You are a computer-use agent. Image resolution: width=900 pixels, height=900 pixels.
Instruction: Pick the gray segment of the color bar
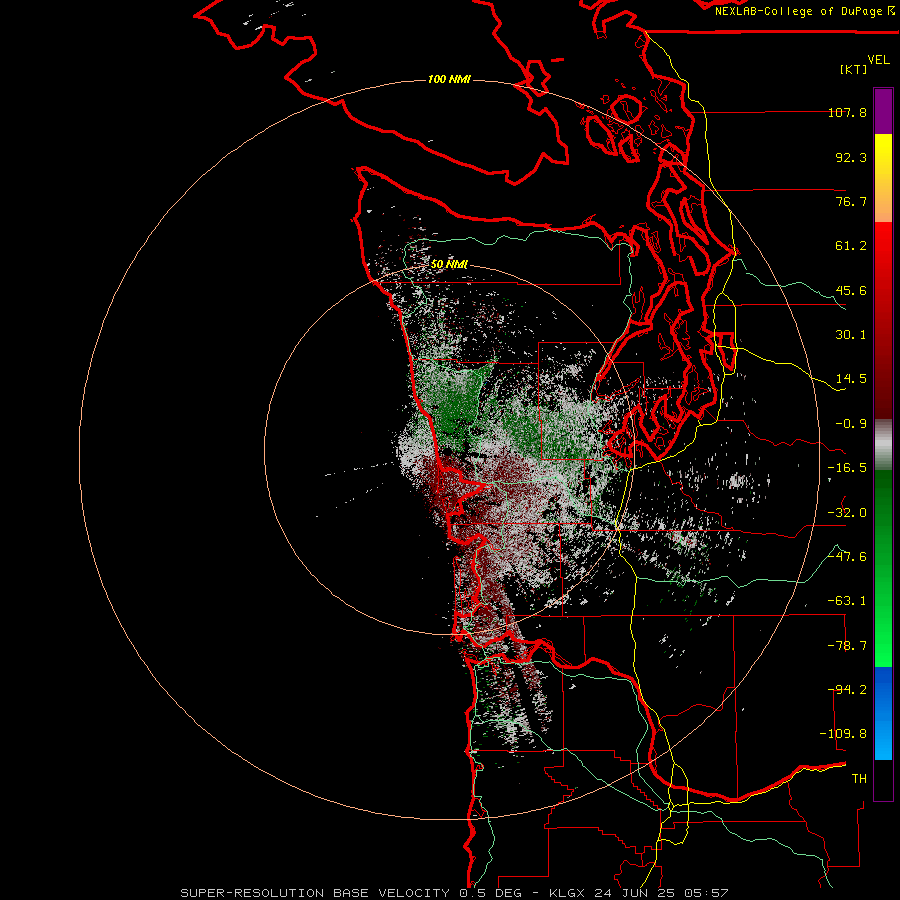click(883, 444)
